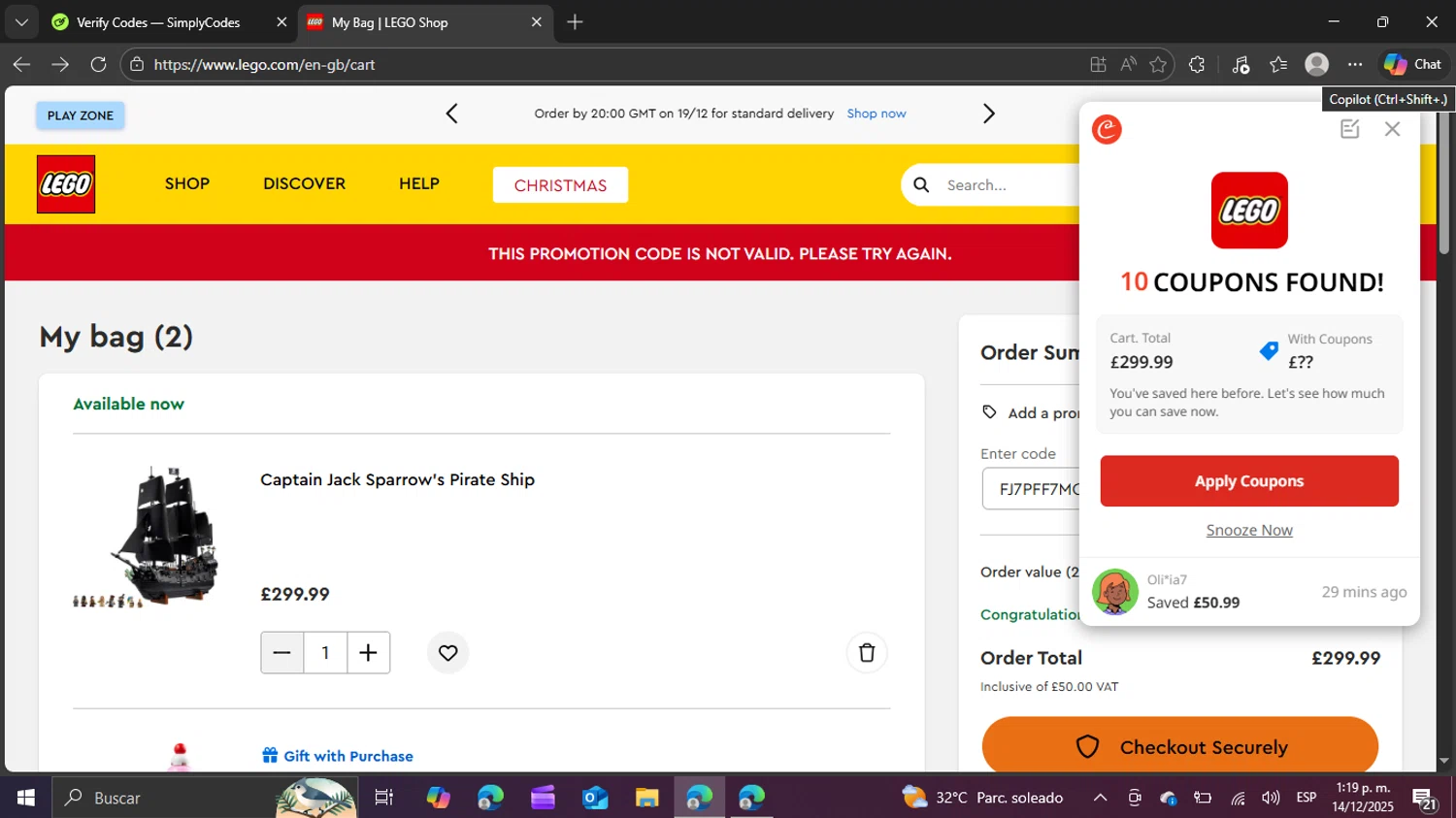Viewport: 1456px width, 818px height.
Task: Close the My Bag LEGO Shop tab
Action: coord(536,21)
